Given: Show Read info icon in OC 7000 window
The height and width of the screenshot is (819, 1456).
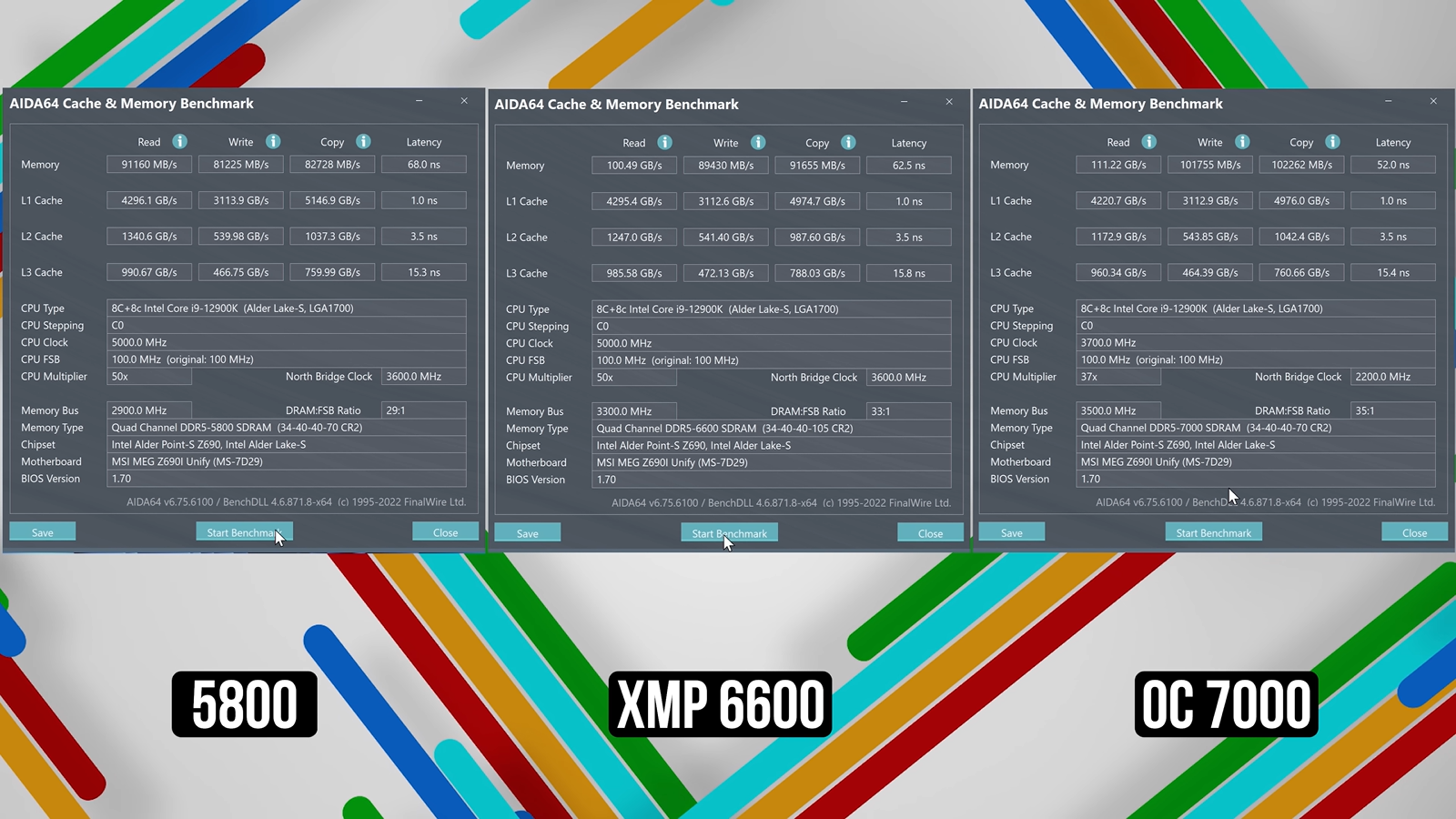Looking at the screenshot, I should 1149,141.
